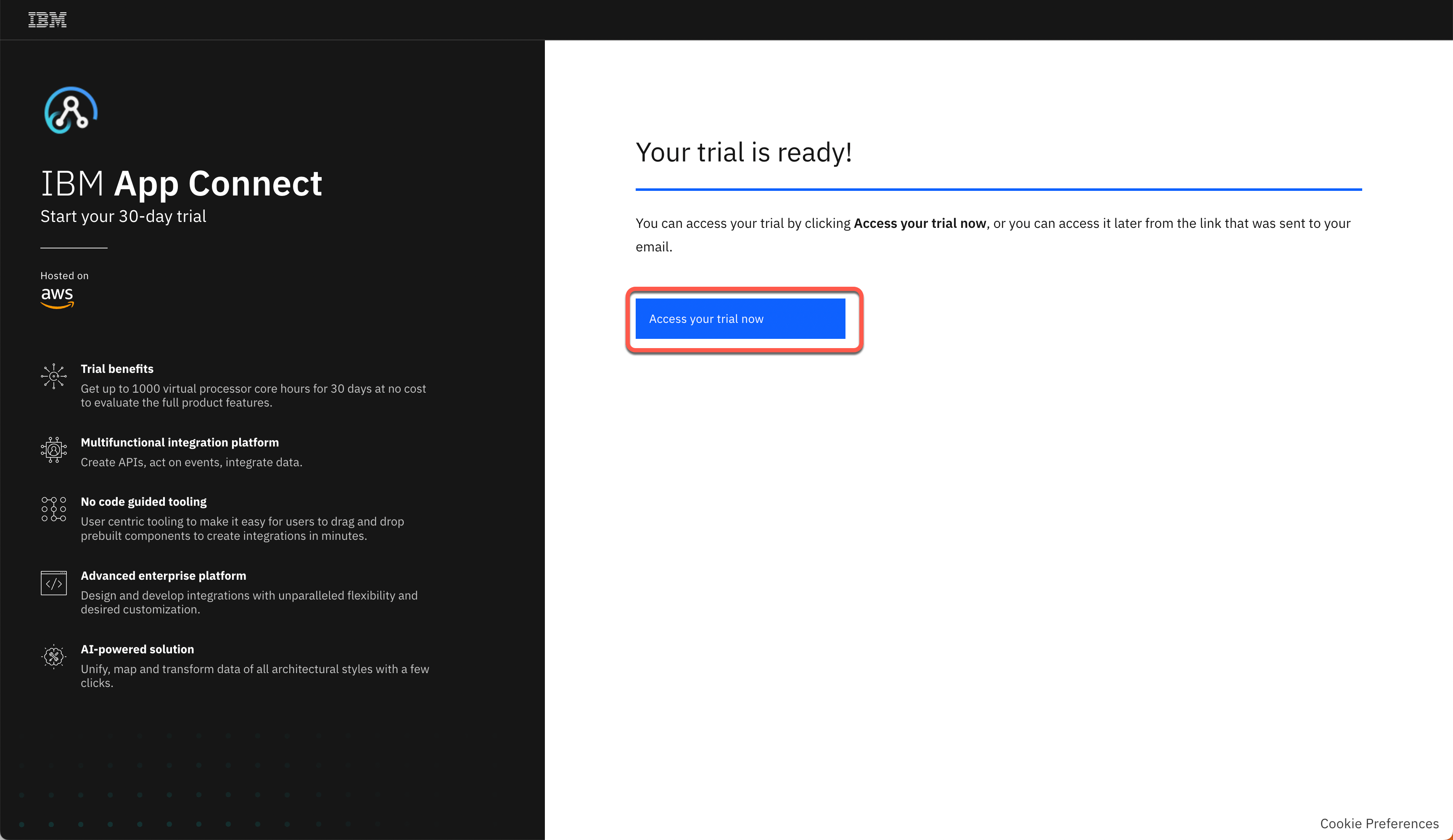Click the Start your 30-day trial subtitle
1453x840 pixels.
(x=123, y=216)
